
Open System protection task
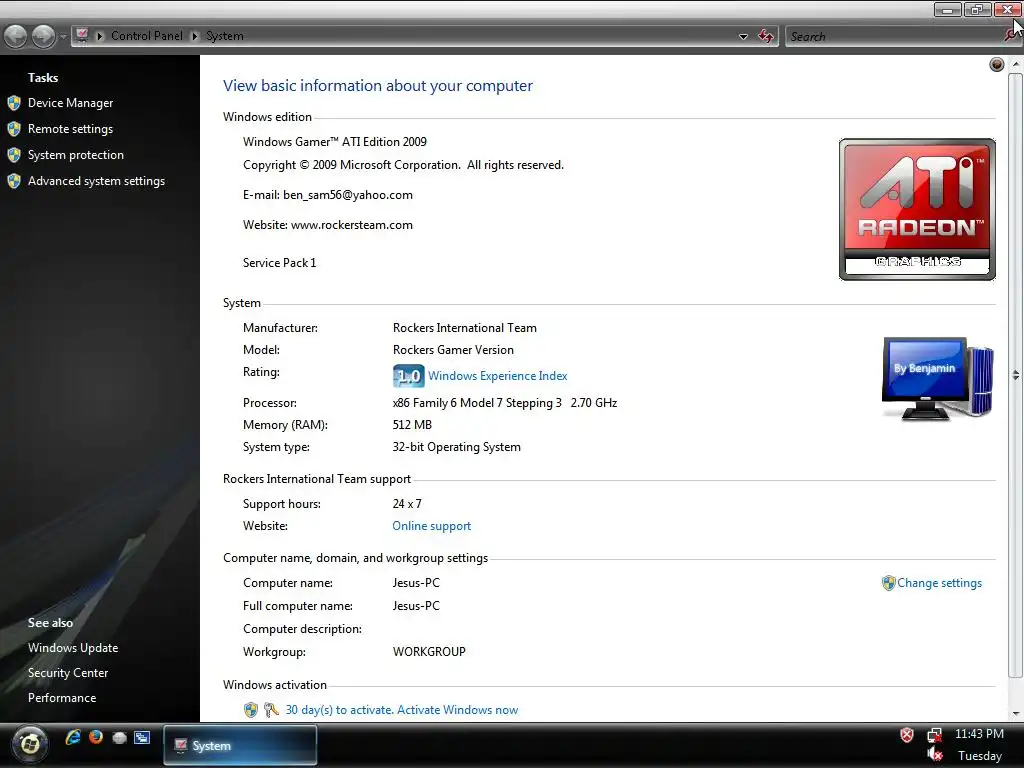click(x=75, y=155)
